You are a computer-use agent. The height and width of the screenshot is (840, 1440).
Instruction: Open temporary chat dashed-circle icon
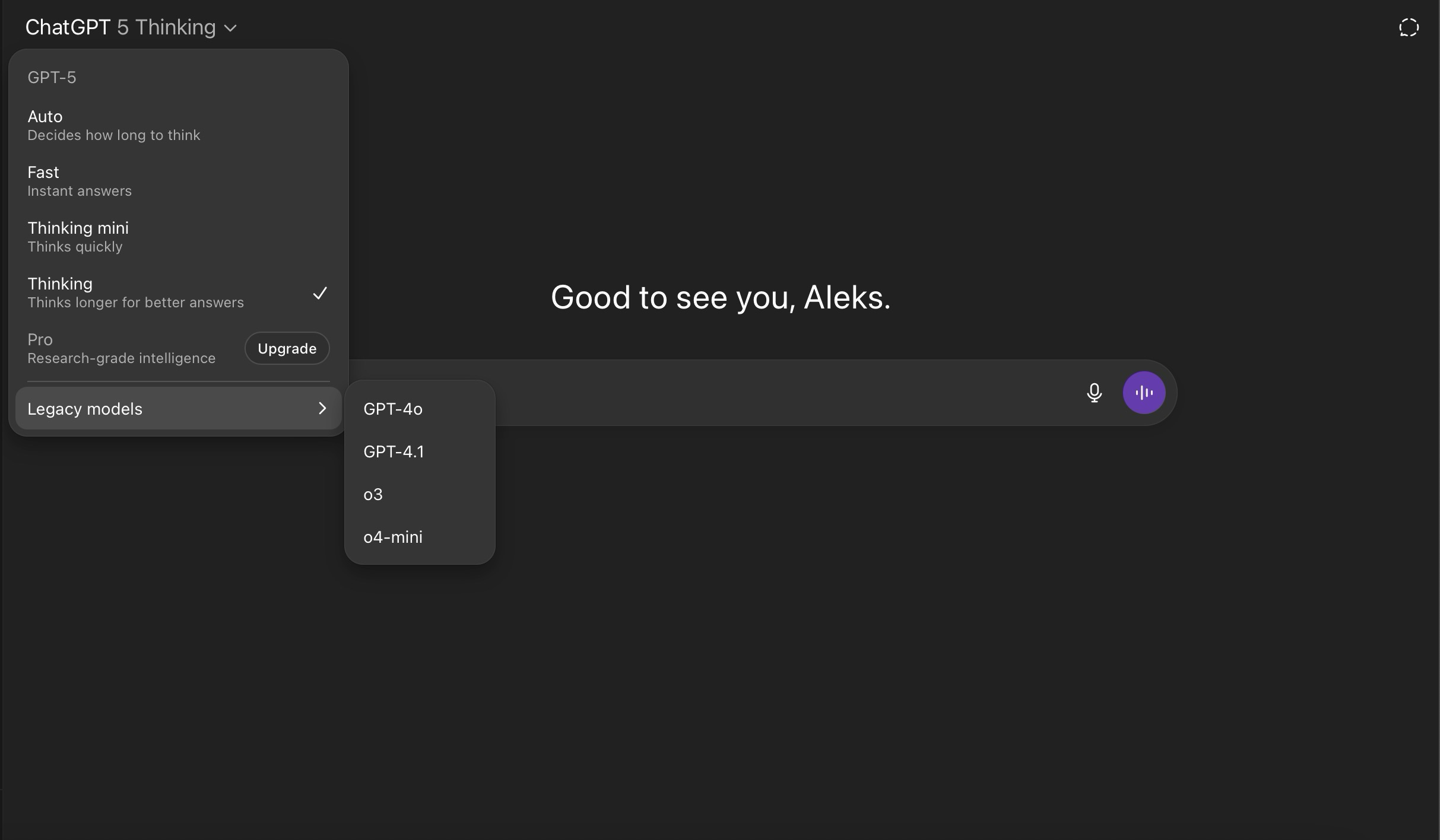(x=1409, y=28)
